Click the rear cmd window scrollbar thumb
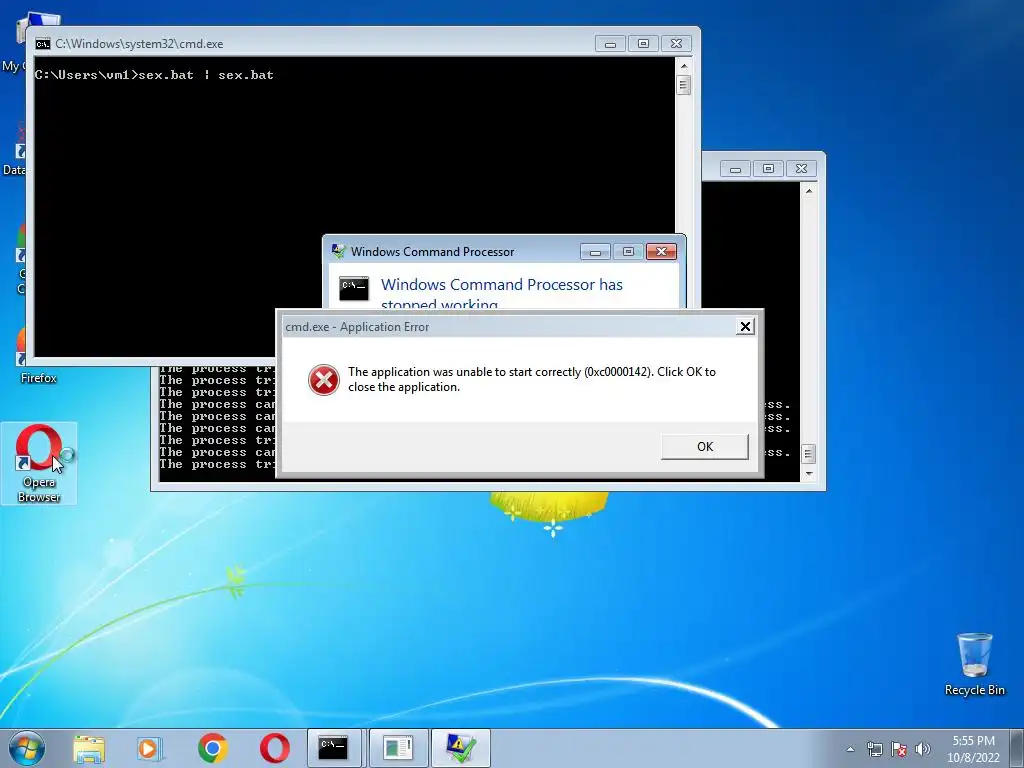This screenshot has height=768, width=1024. (809, 453)
